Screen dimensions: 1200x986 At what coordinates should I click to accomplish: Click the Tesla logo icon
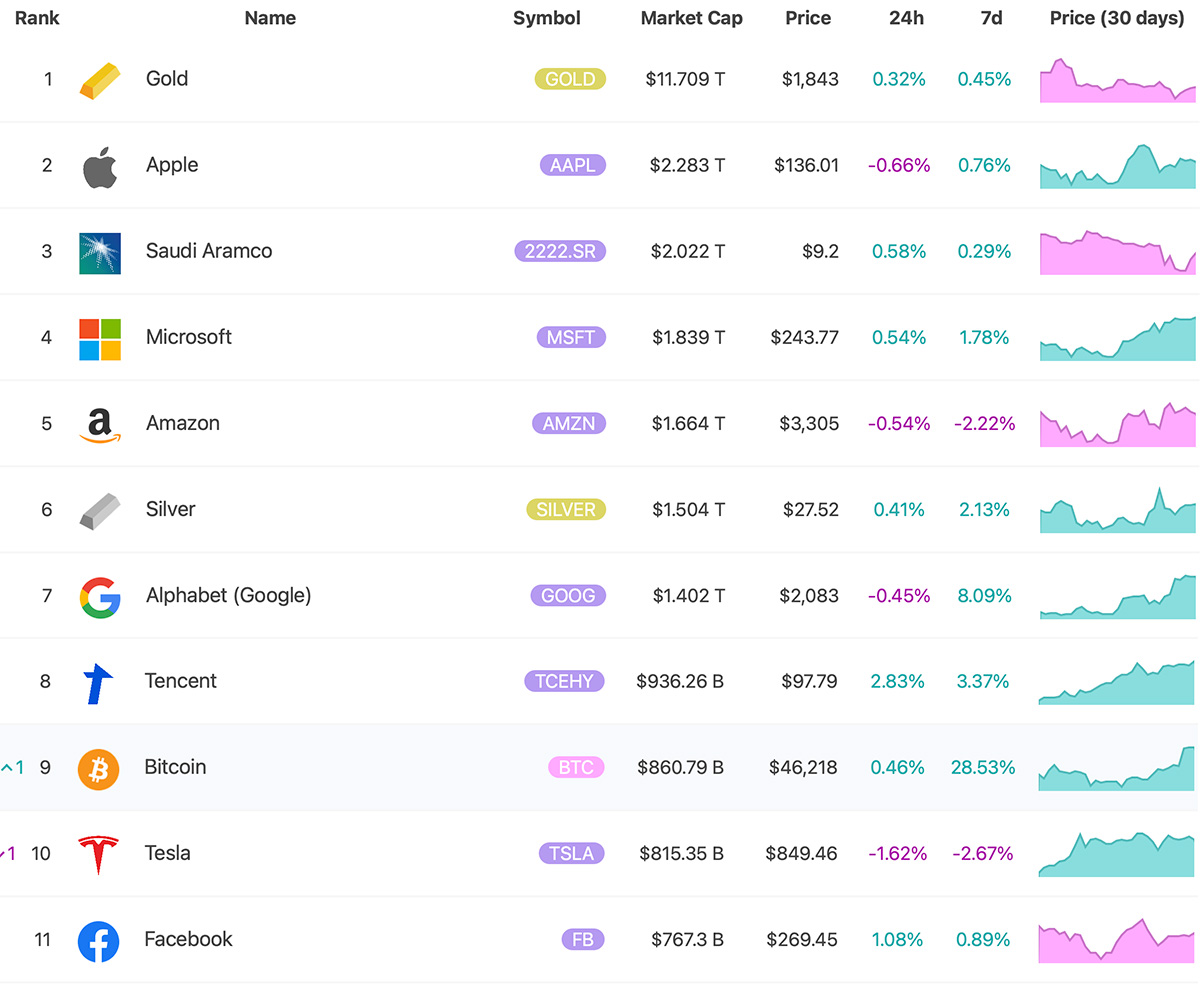coord(99,855)
